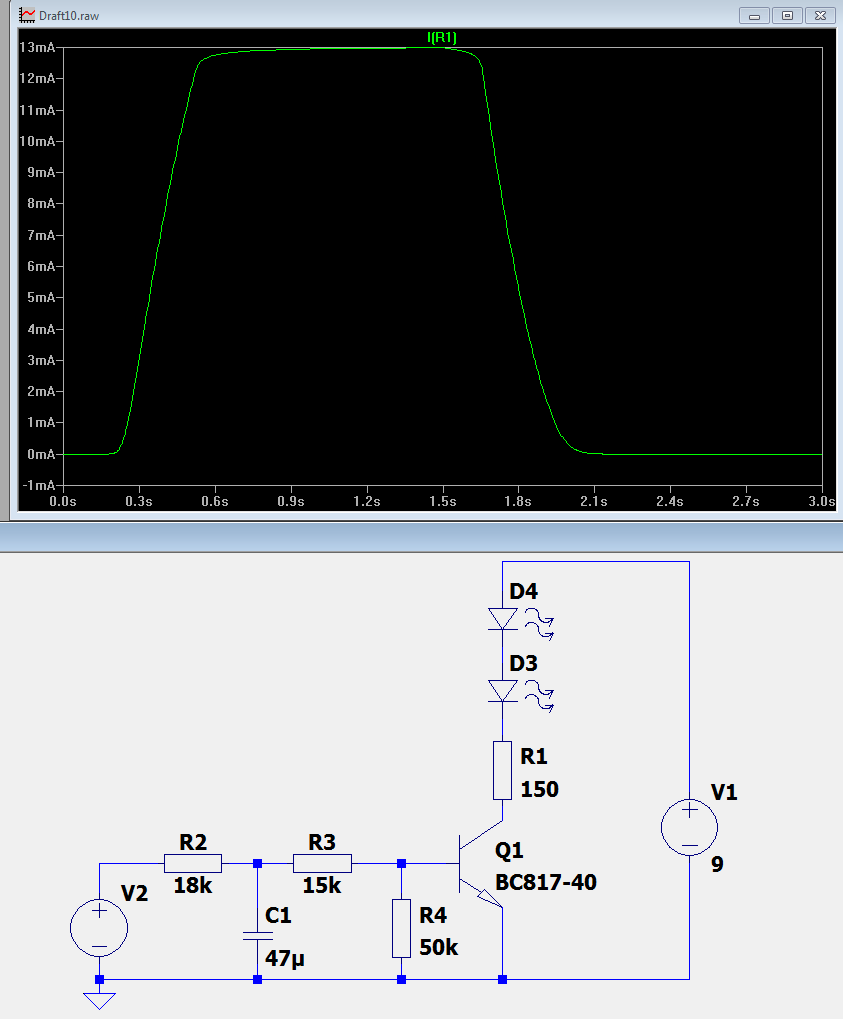Select the R4 resistor symbol

coord(401,928)
